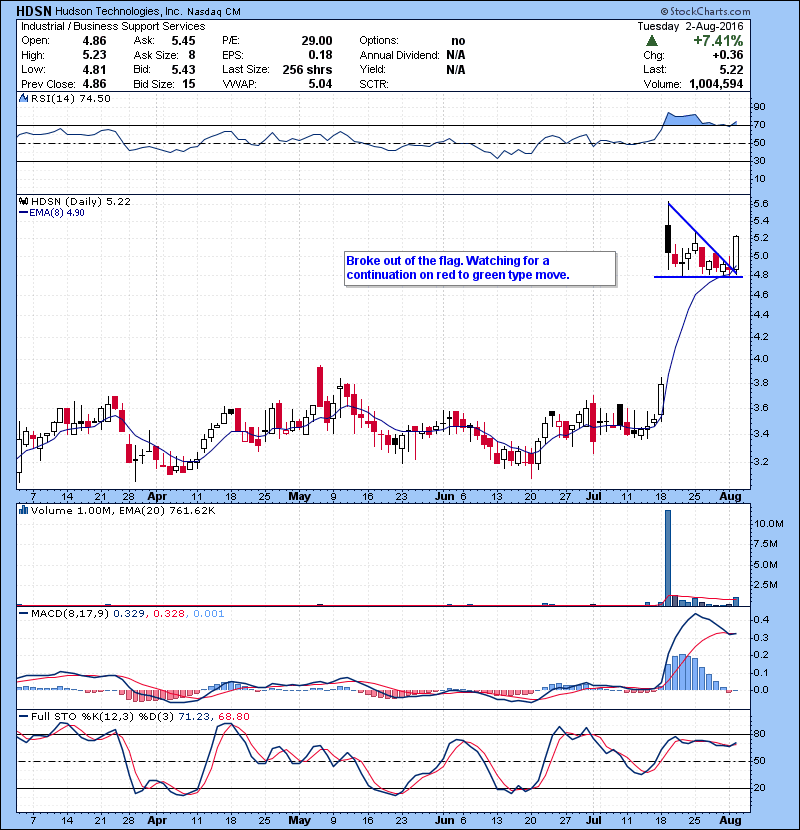Click the Ask Size value 8
800x830 pixels.
pyautogui.click(x=192, y=55)
